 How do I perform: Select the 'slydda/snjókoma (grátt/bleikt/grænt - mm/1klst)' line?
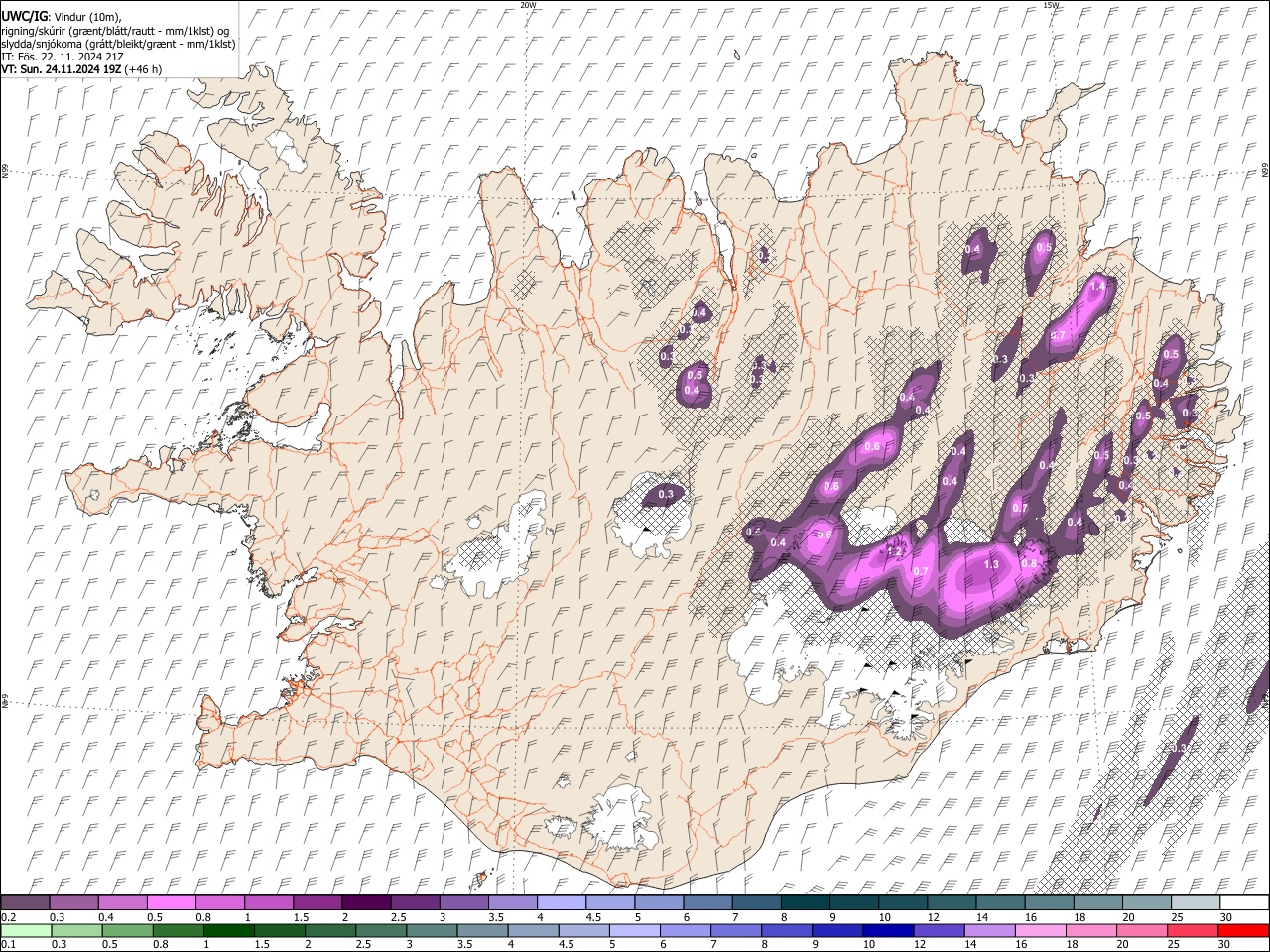pyautogui.click(x=117, y=44)
